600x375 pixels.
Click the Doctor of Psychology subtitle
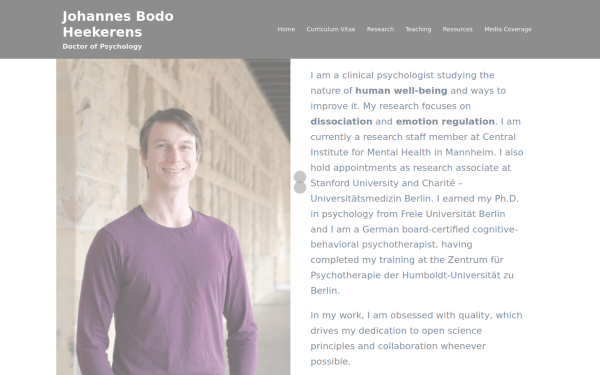[102, 46]
